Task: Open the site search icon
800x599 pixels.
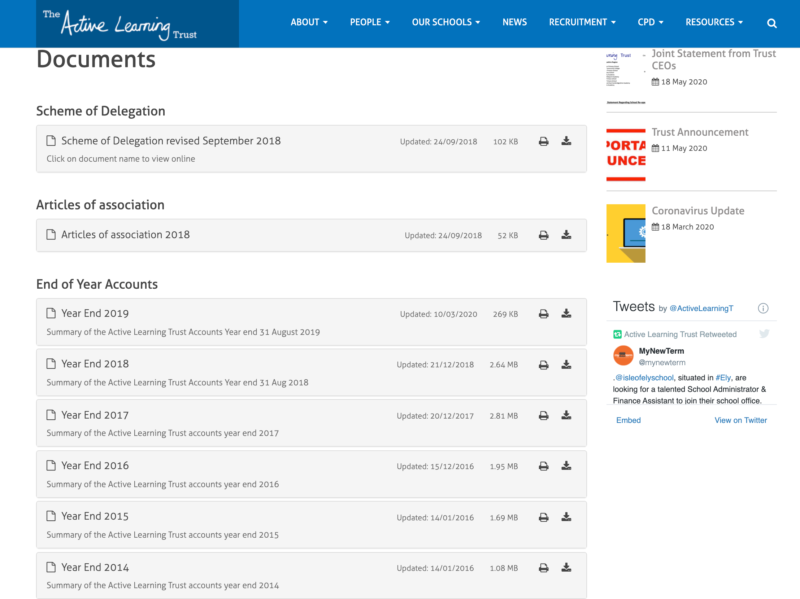Action: [x=772, y=23]
